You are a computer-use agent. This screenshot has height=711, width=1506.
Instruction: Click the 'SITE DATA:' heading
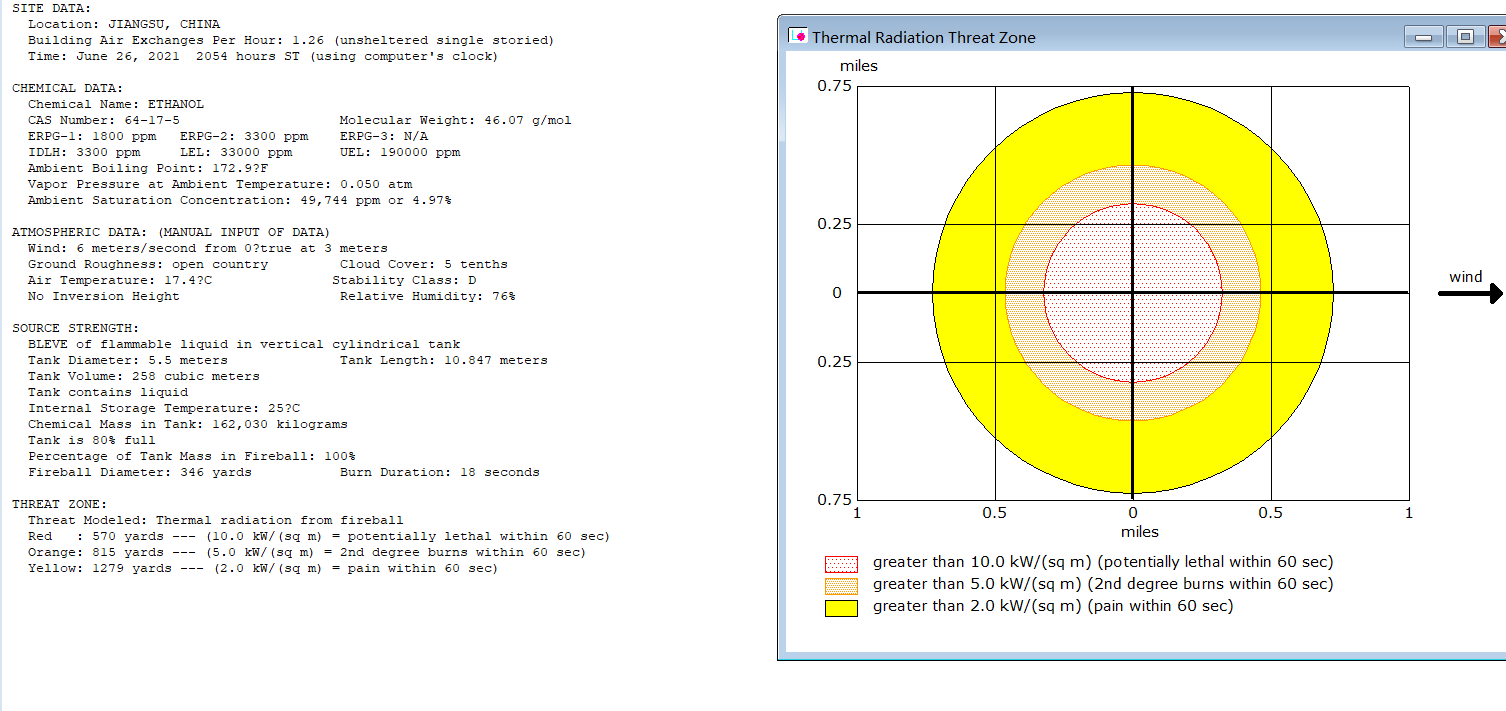tap(51, 8)
